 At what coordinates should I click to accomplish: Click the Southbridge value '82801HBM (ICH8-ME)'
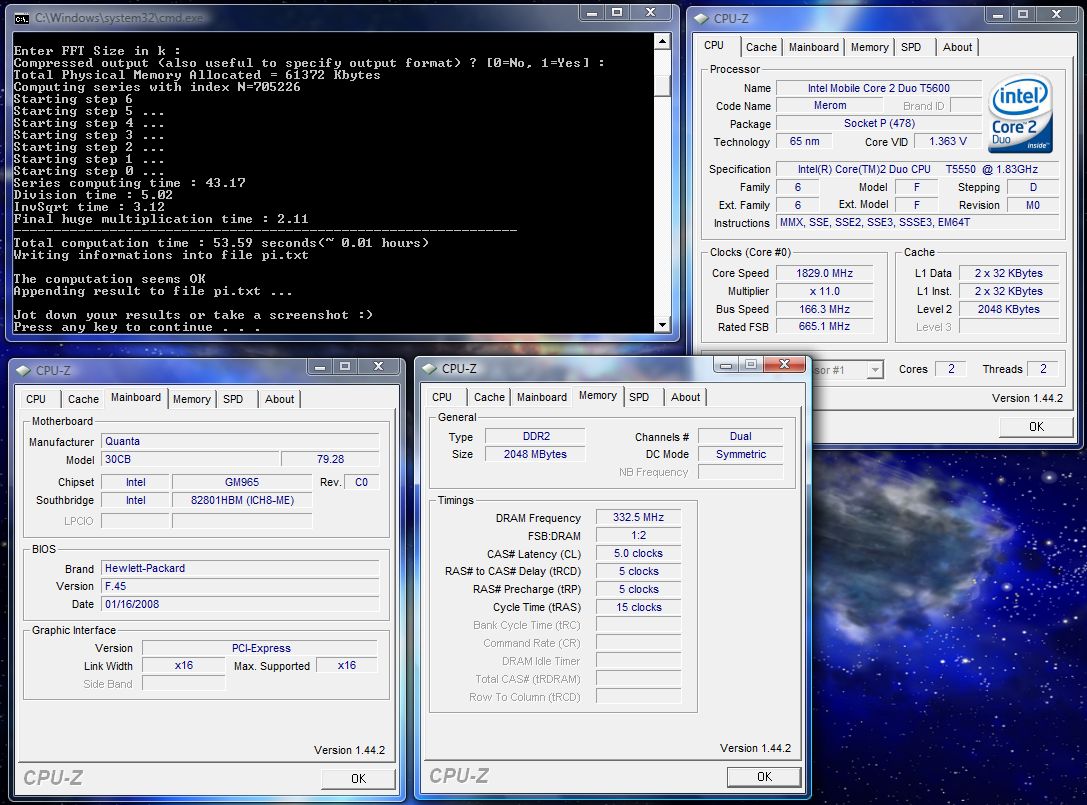tap(242, 500)
